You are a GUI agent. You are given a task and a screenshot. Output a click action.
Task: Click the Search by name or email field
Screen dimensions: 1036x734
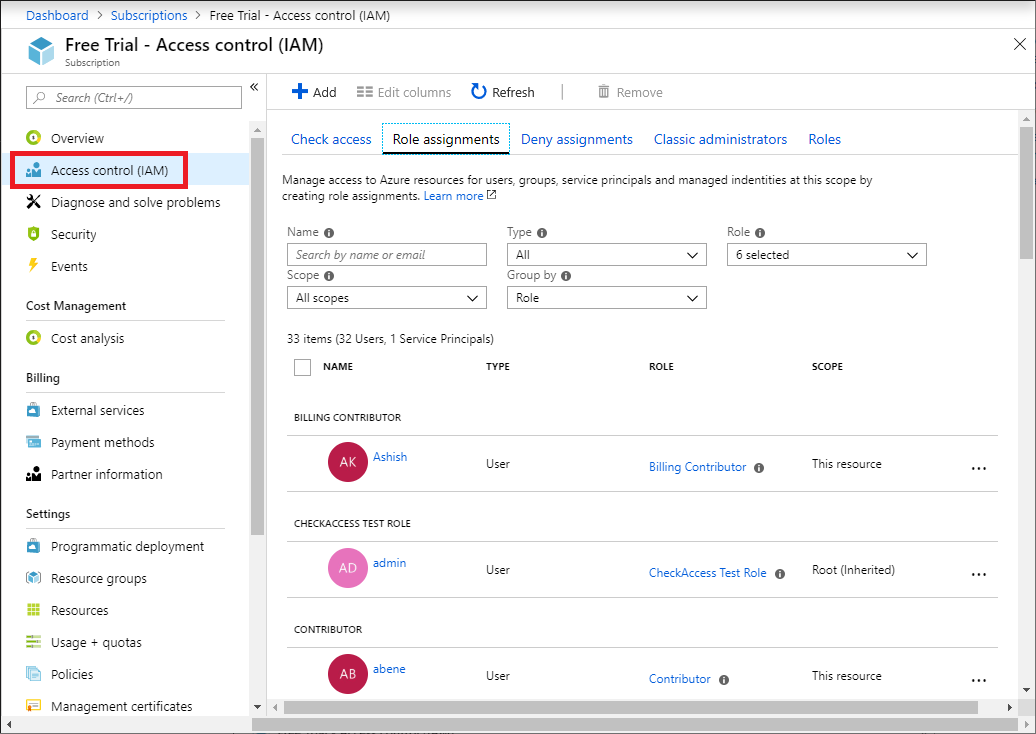click(387, 254)
